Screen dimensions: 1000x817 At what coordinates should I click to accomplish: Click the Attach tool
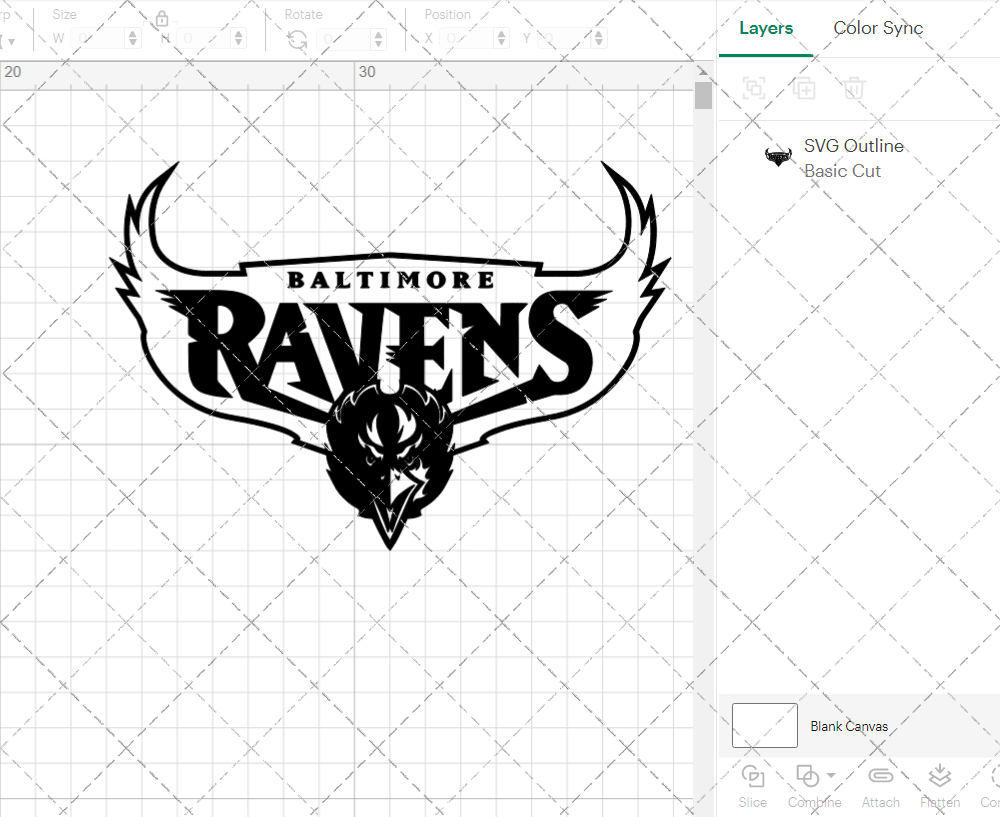pos(881,786)
